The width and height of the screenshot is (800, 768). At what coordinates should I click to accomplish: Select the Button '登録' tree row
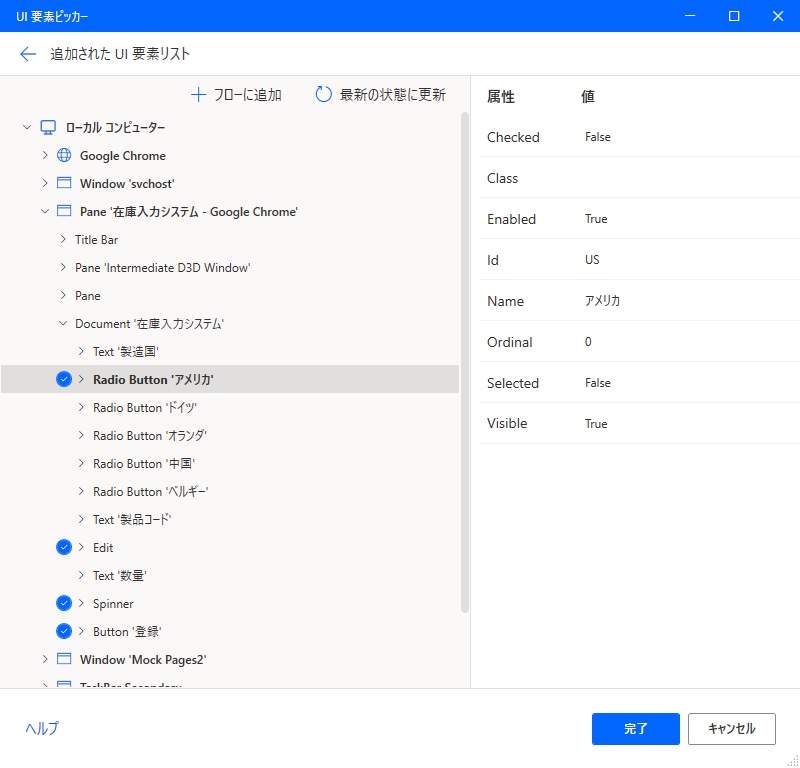230,631
